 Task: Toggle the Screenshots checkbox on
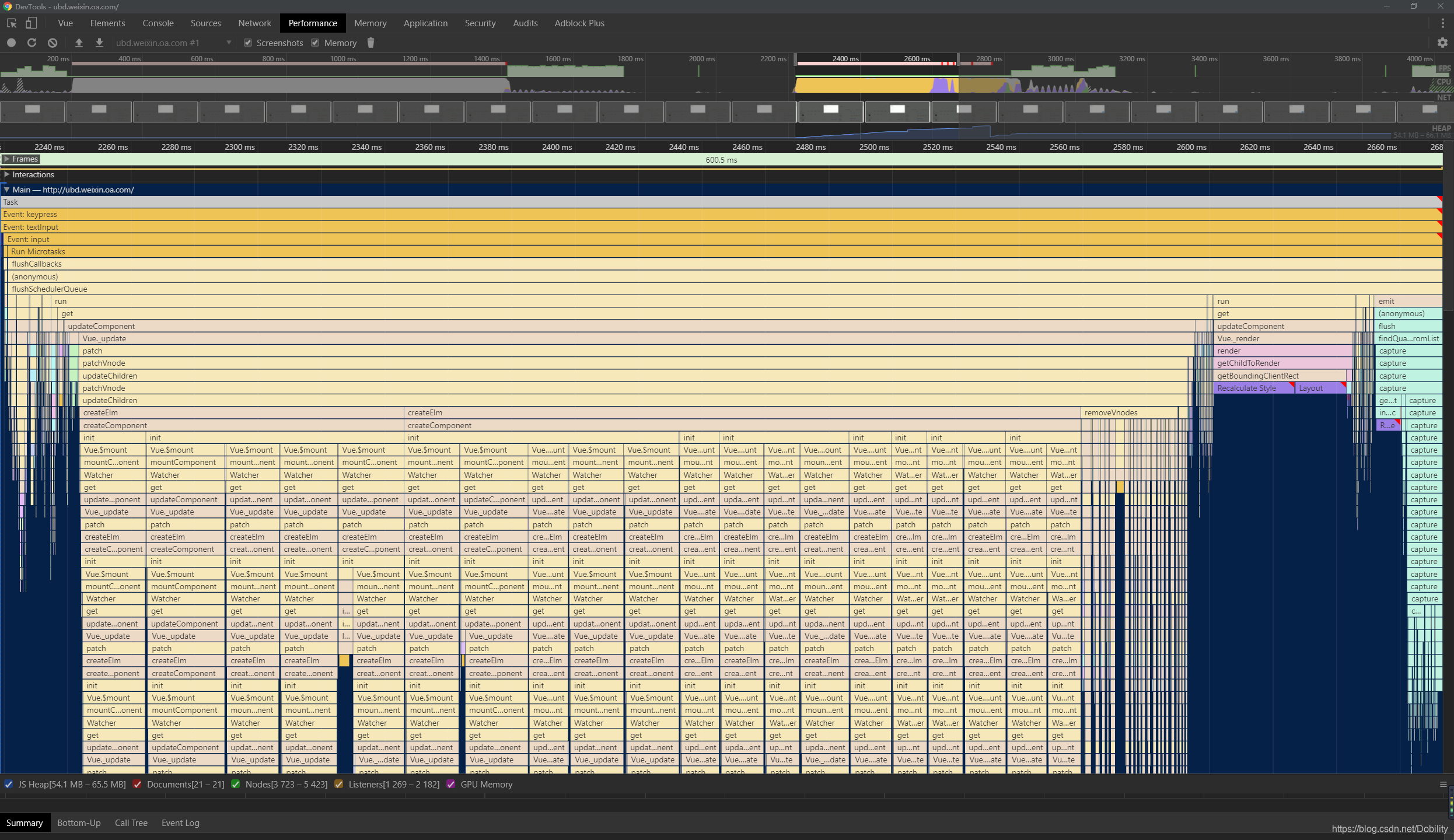point(248,43)
